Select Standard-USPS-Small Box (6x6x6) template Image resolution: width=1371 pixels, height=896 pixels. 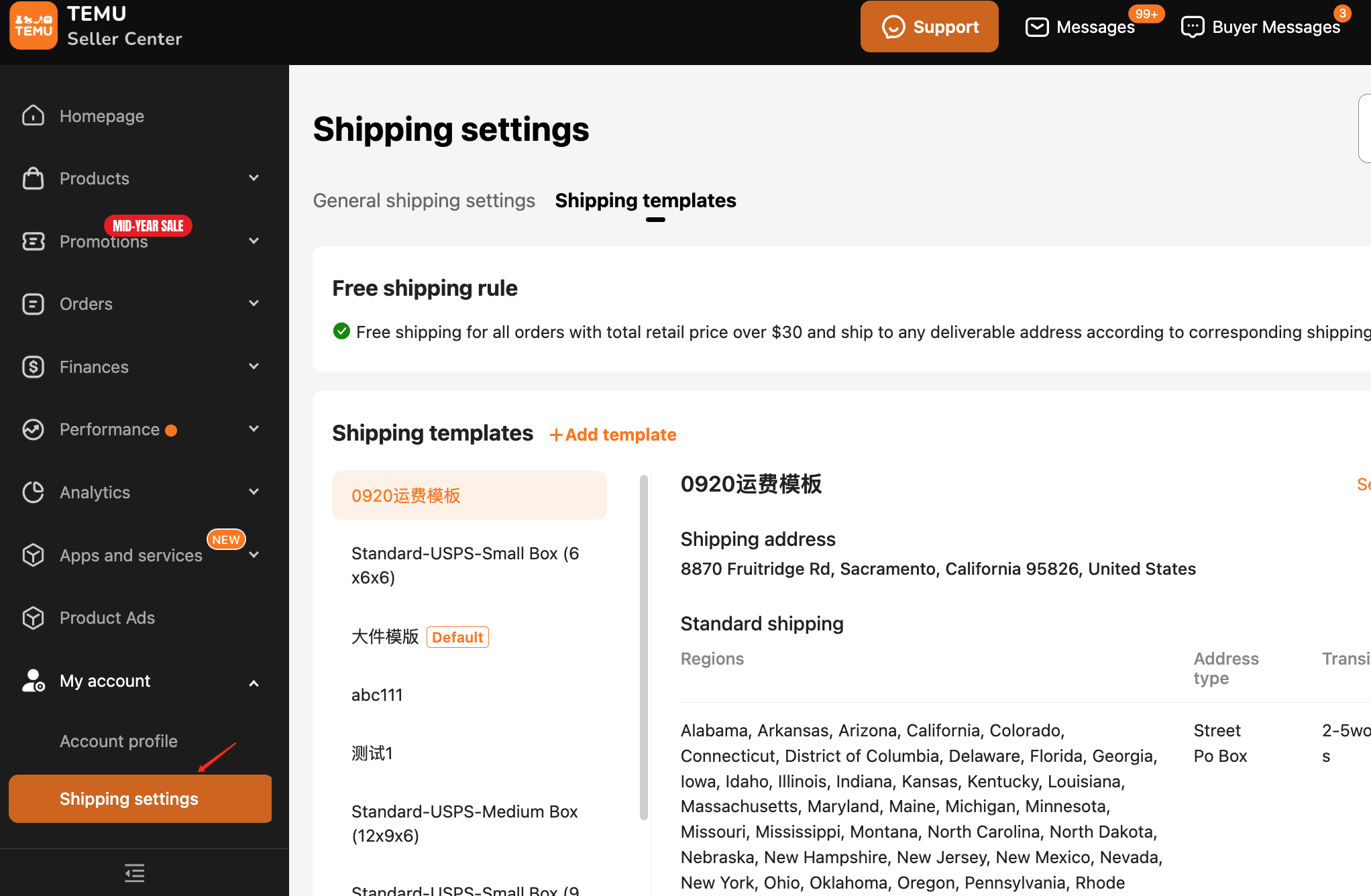(x=470, y=565)
